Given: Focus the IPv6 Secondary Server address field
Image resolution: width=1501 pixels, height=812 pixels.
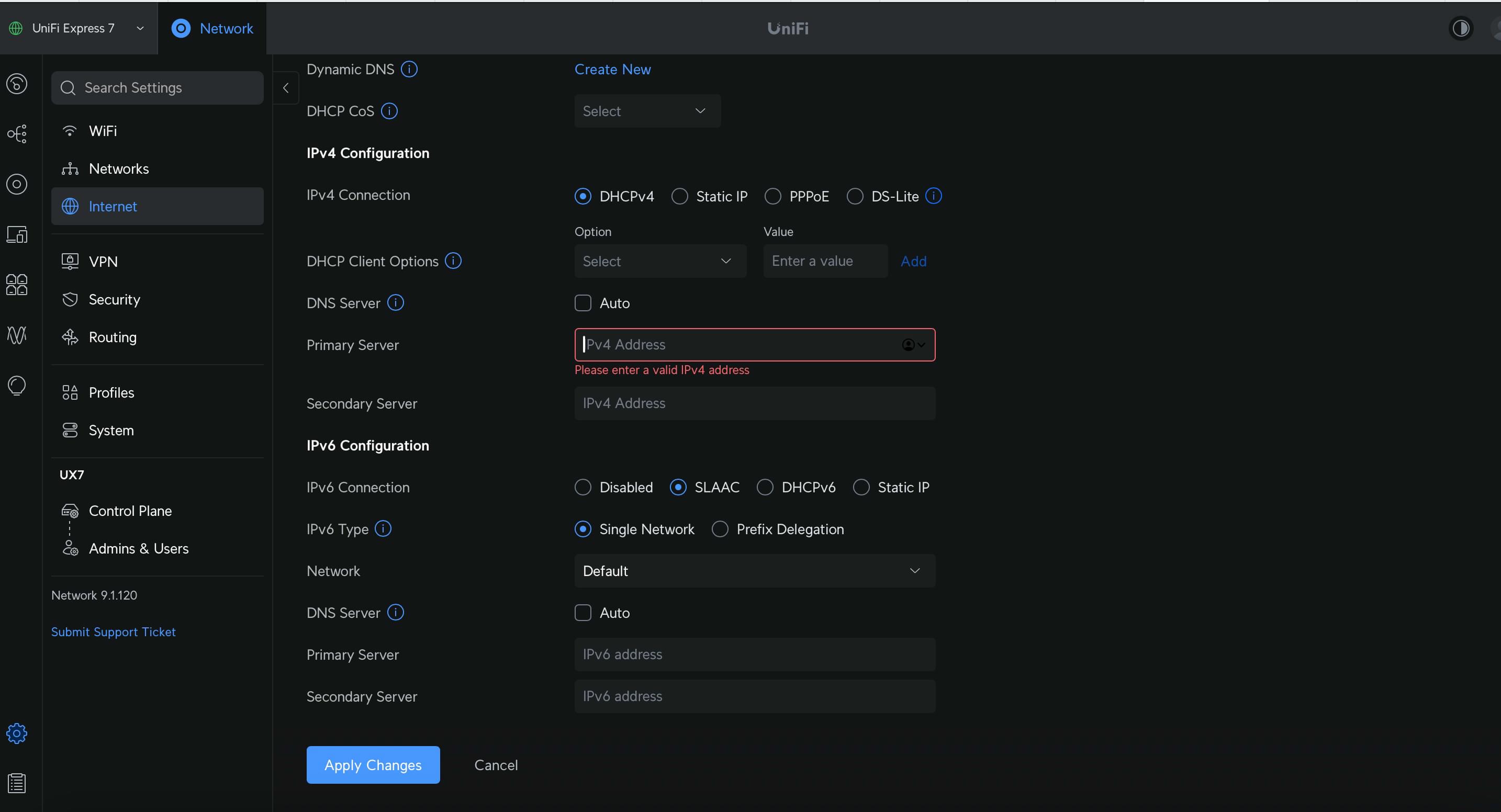Looking at the screenshot, I should pos(755,696).
